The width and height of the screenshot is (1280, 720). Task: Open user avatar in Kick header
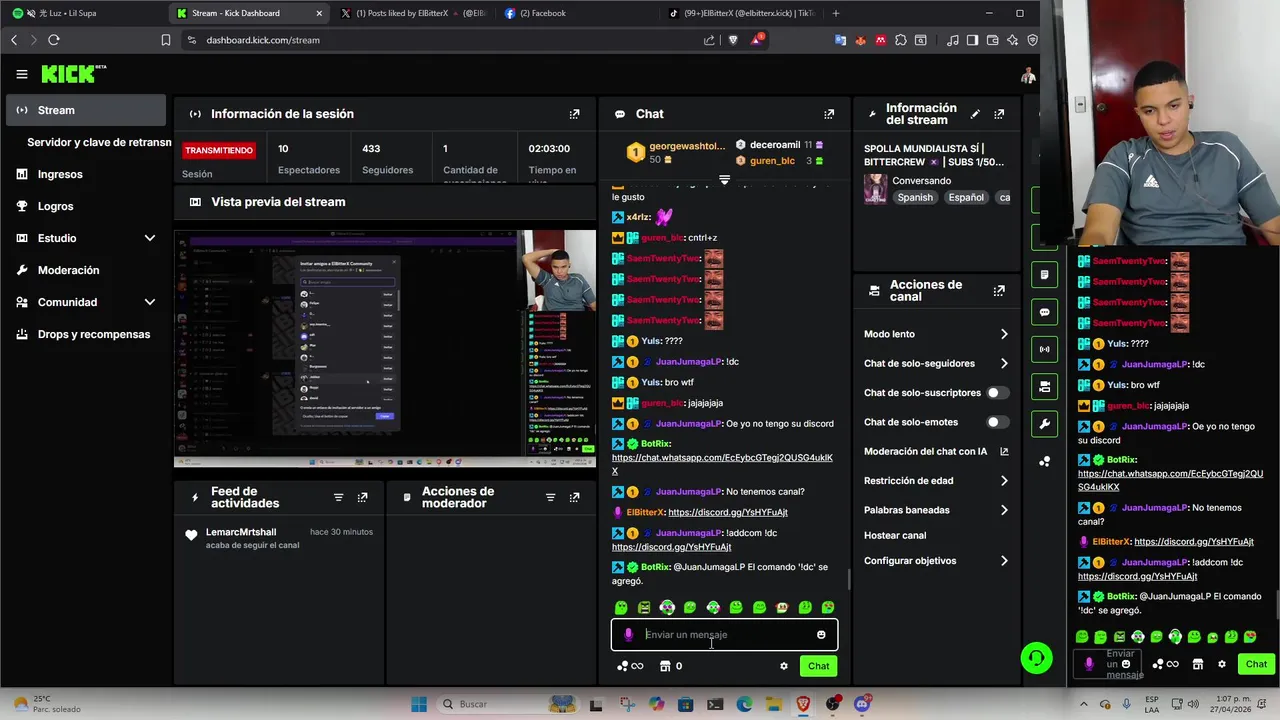pyautogui.click(x=1027, y=75)
